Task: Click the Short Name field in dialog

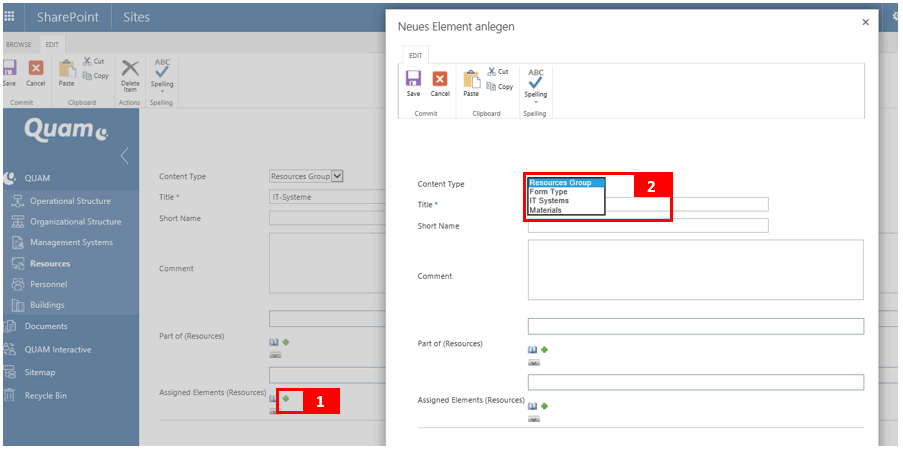Action: point(647,226)
